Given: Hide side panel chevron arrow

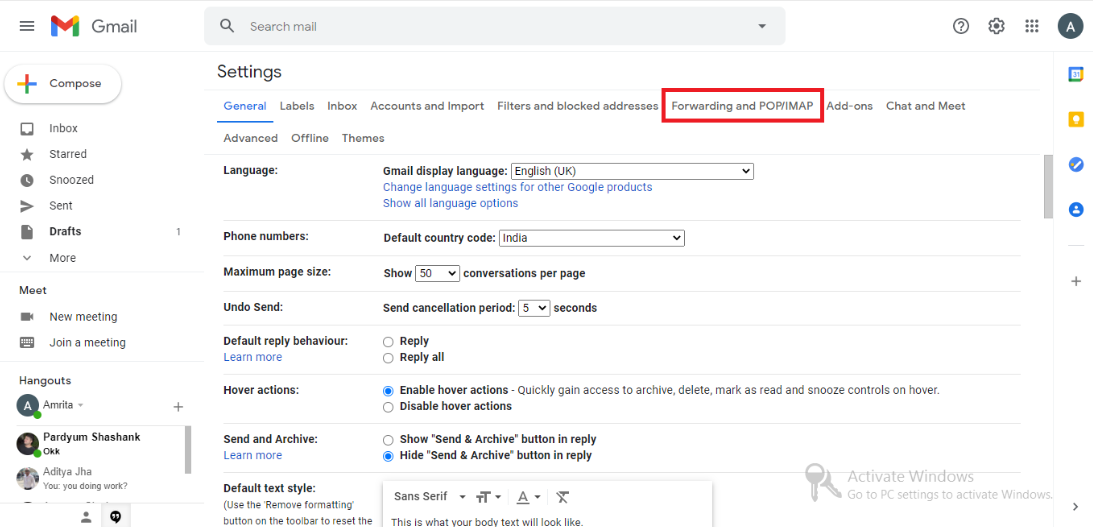Looking at the screenshot, I should click(x=1075, y=506).
